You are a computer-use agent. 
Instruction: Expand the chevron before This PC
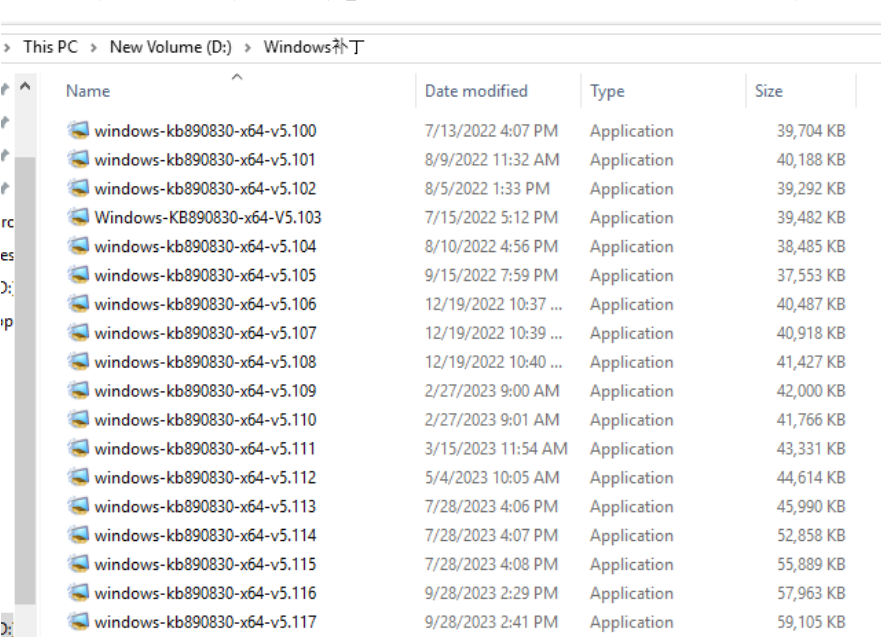click(x=7, y=48)
